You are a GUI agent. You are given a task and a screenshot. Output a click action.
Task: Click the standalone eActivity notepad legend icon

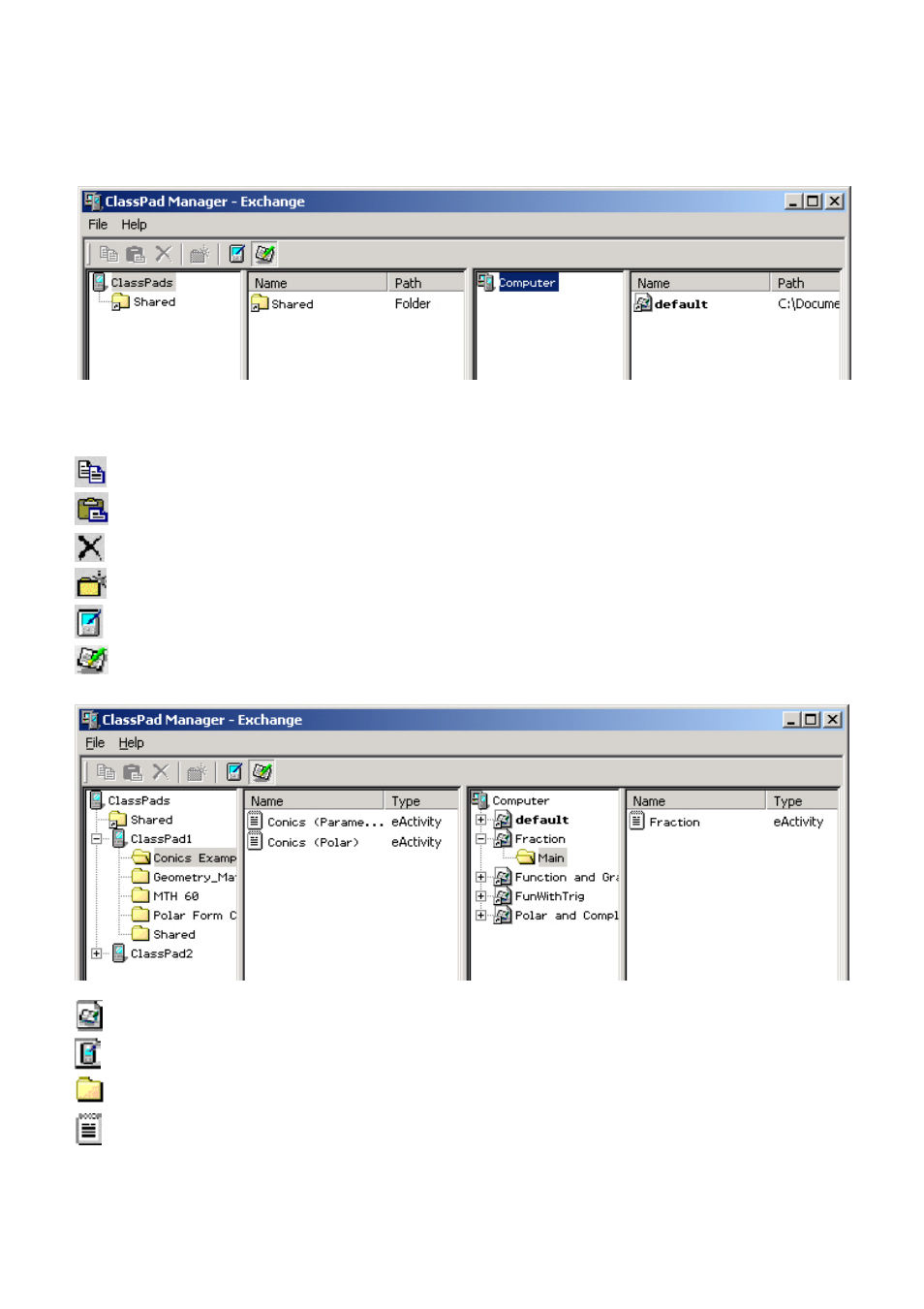click(x=89, y=1129)
